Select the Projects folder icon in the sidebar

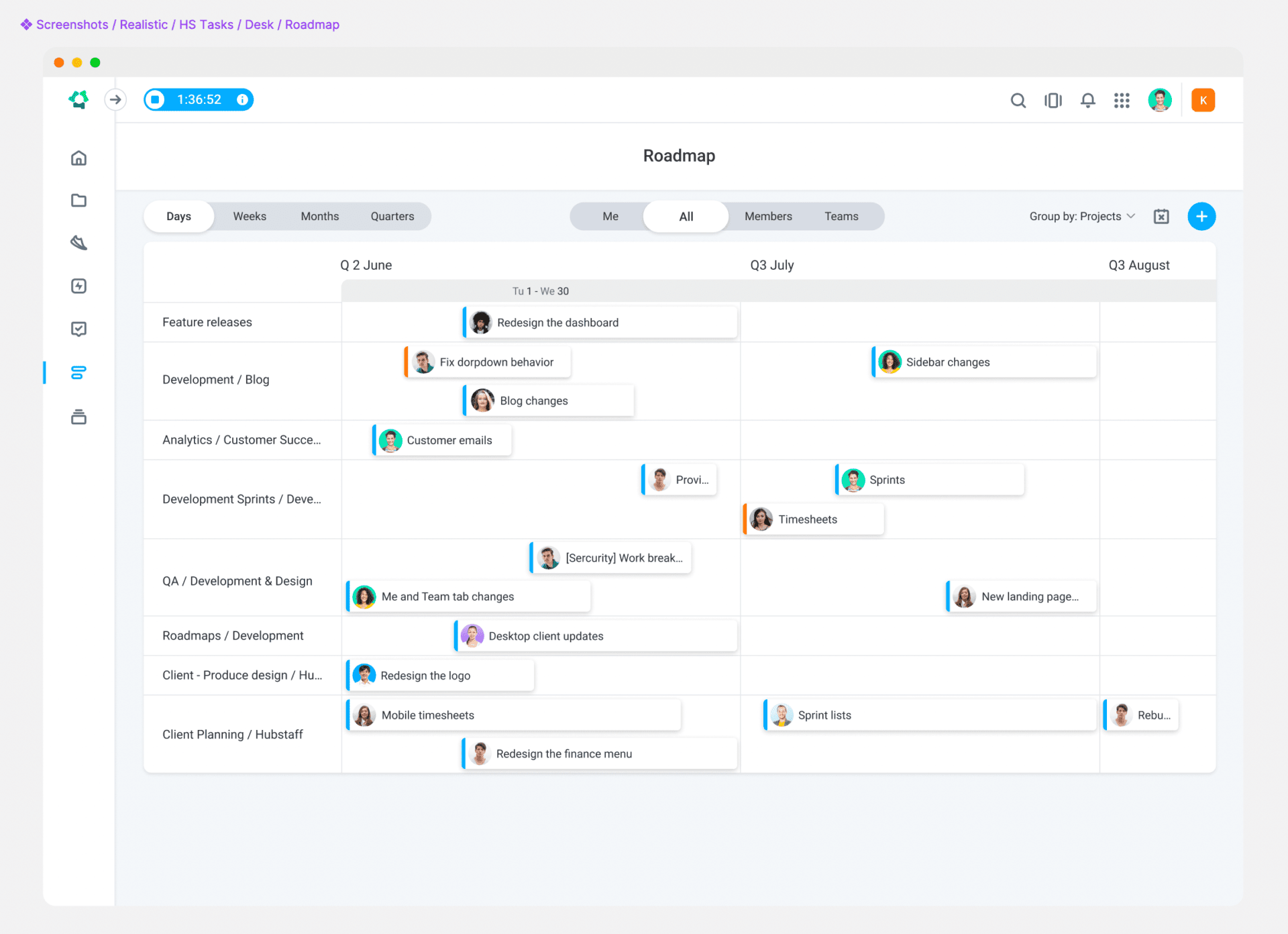tap(78, 200)
